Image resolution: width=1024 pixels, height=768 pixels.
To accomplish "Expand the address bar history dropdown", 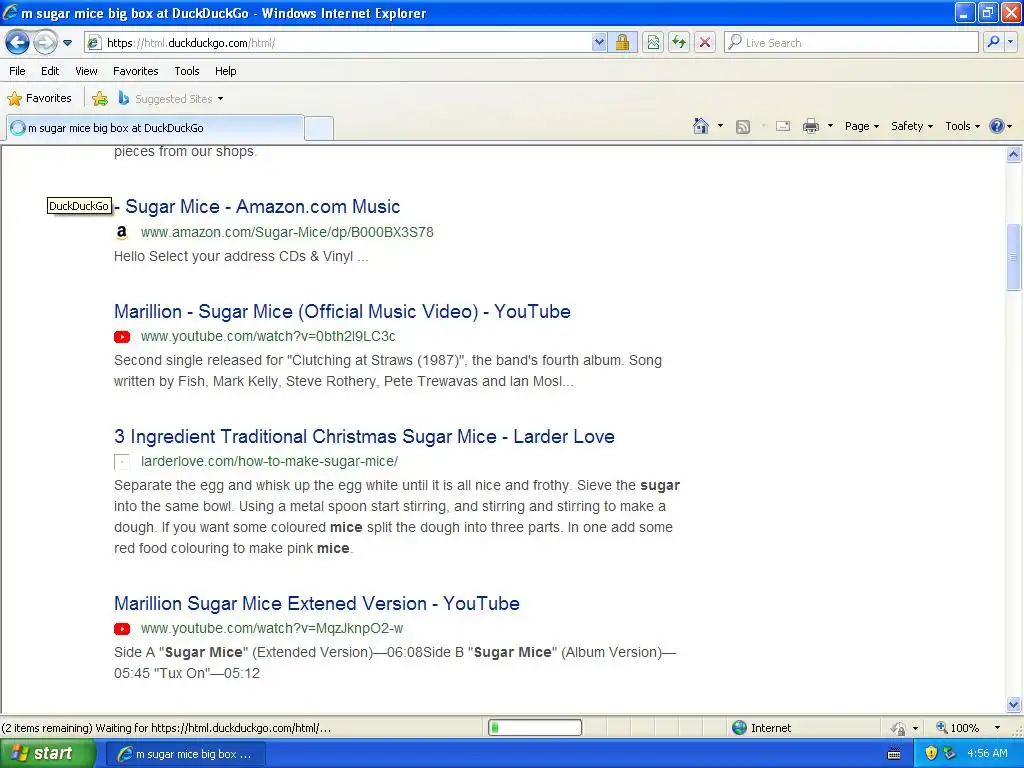I will click(x=599, y=43).
